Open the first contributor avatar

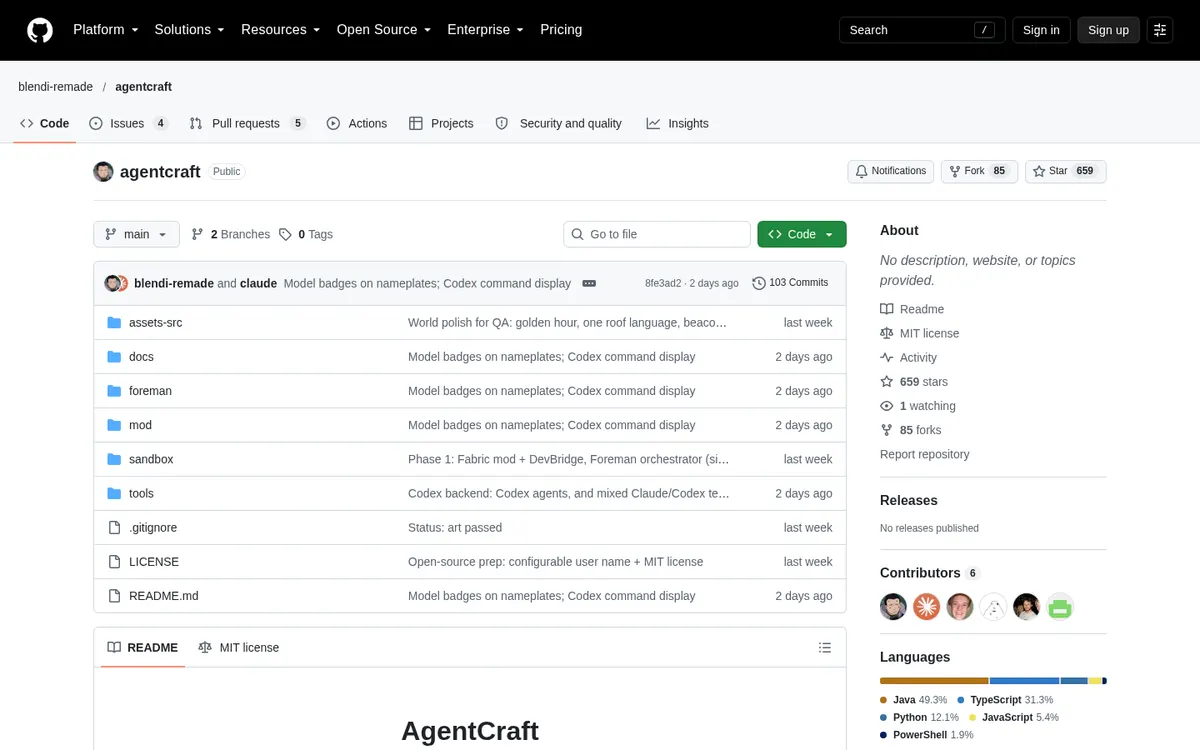pos(893,606)
